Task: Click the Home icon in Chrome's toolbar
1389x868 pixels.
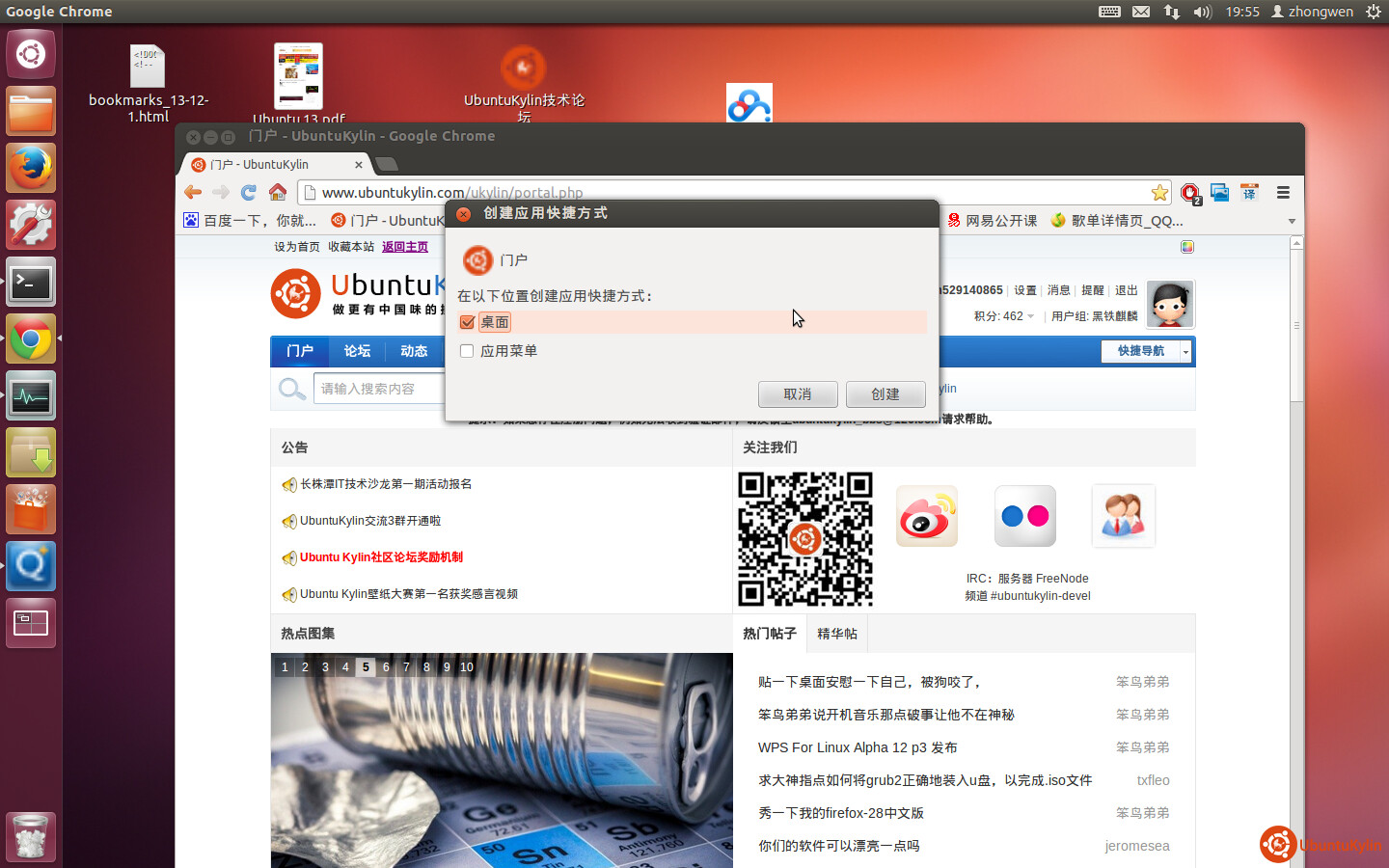Action: click(x=278, y=192)
